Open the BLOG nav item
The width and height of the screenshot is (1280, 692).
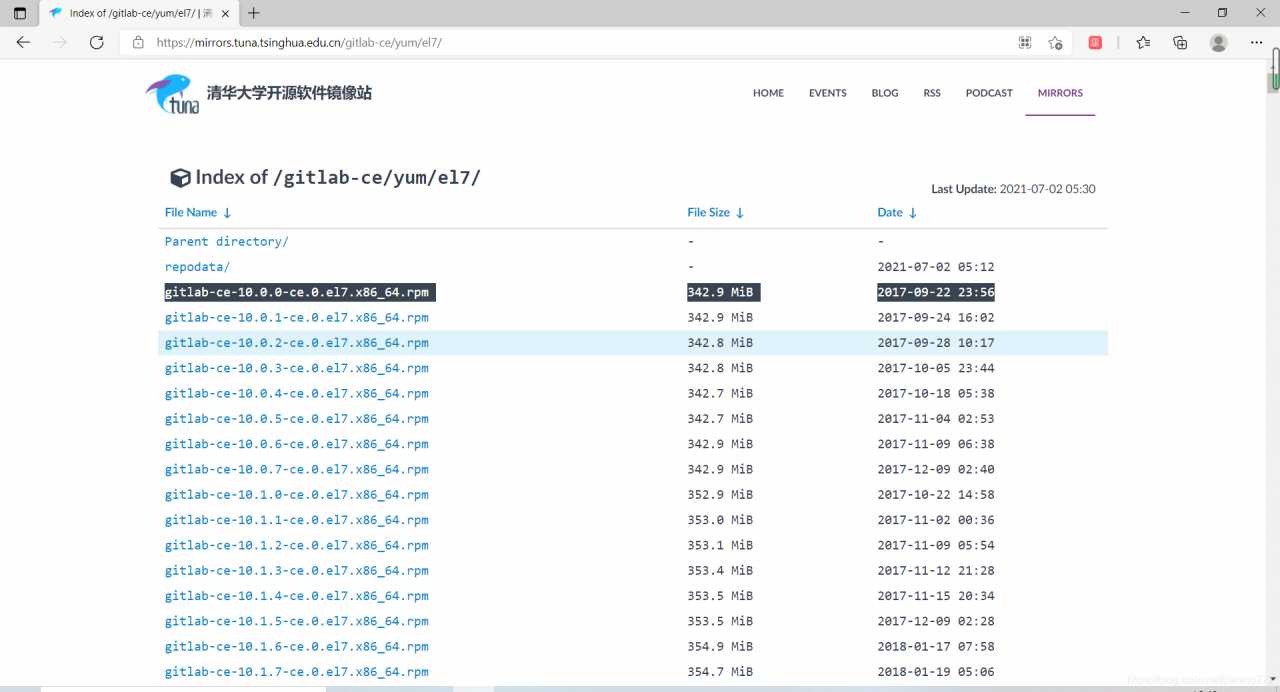click(885, 93)
